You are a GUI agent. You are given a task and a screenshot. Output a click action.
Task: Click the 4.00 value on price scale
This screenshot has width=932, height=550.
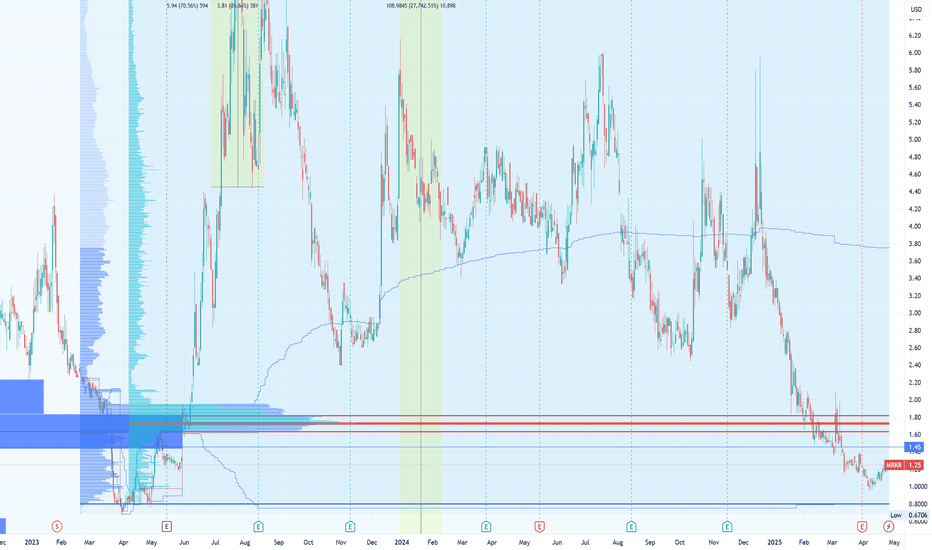pyautogui.click(x=914, y=227)
